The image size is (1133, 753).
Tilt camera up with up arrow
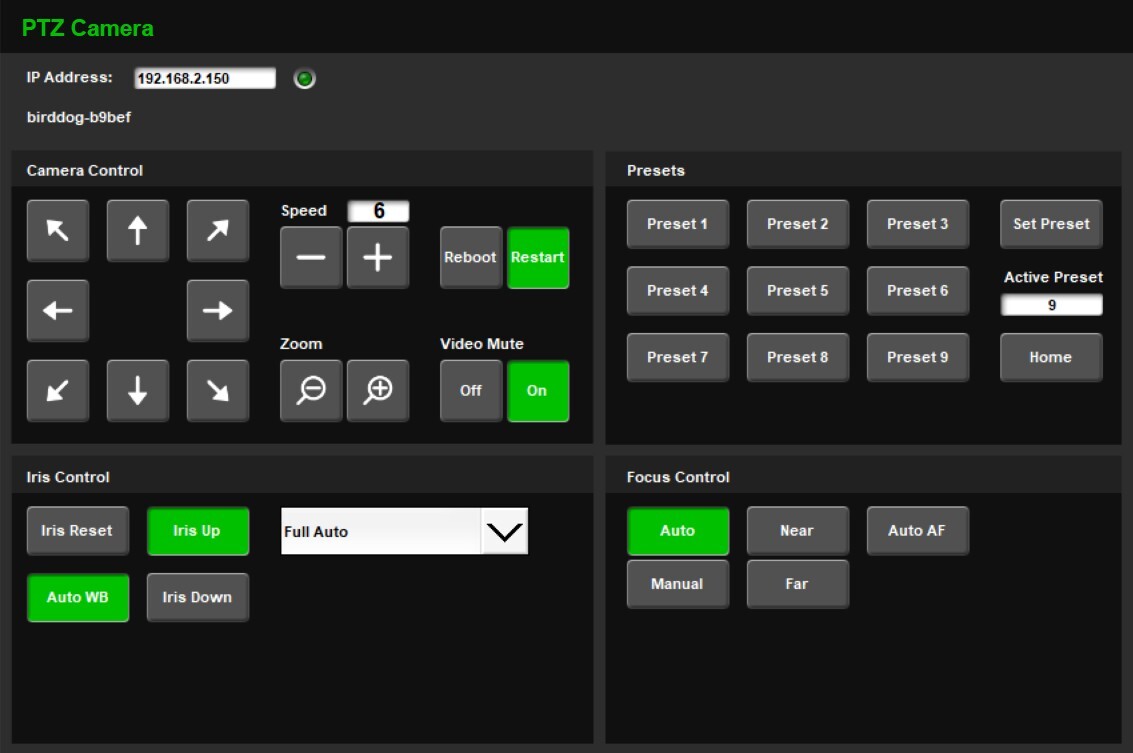tap(138, 231)
